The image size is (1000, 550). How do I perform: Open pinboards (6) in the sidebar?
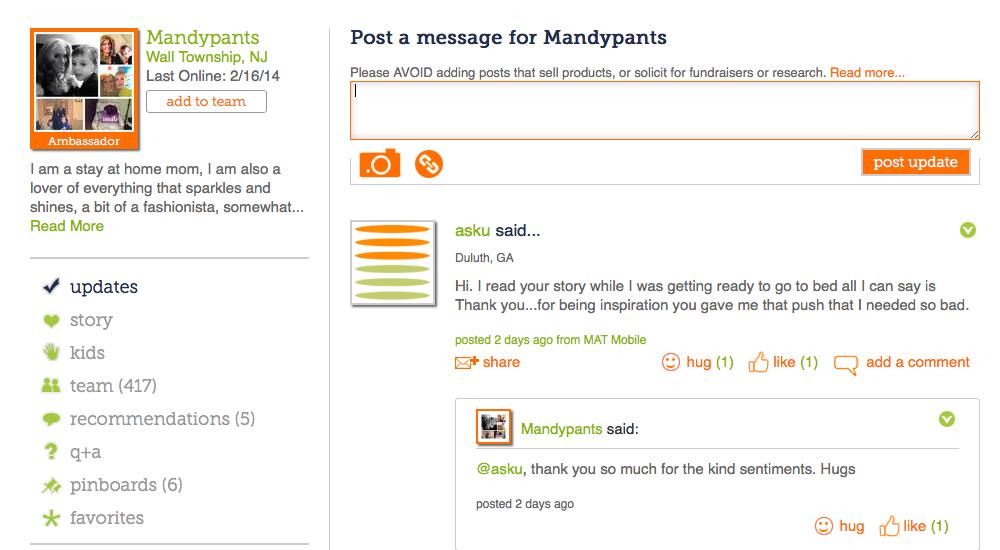point(126,485)
